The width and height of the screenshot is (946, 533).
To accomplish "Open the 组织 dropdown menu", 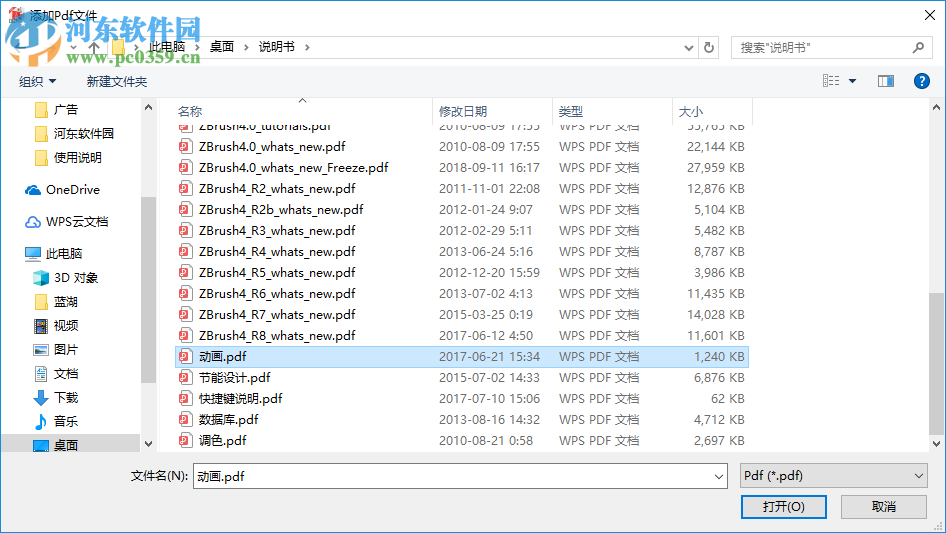I will [x=37, y=81].
